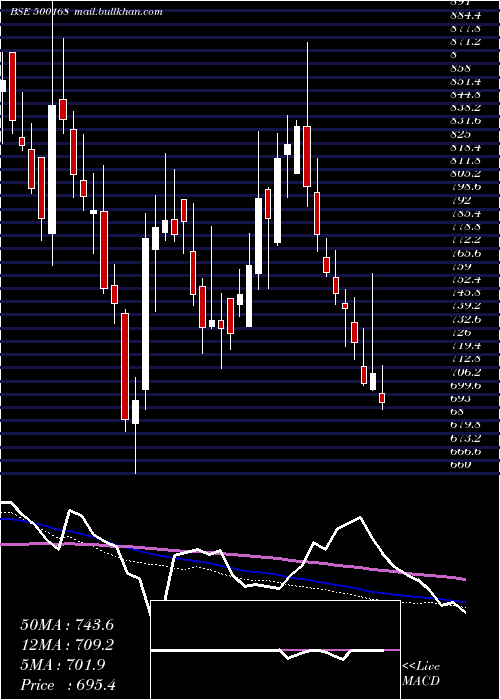Select the 759 price axis label
The image size is (500, 700).
460,267
